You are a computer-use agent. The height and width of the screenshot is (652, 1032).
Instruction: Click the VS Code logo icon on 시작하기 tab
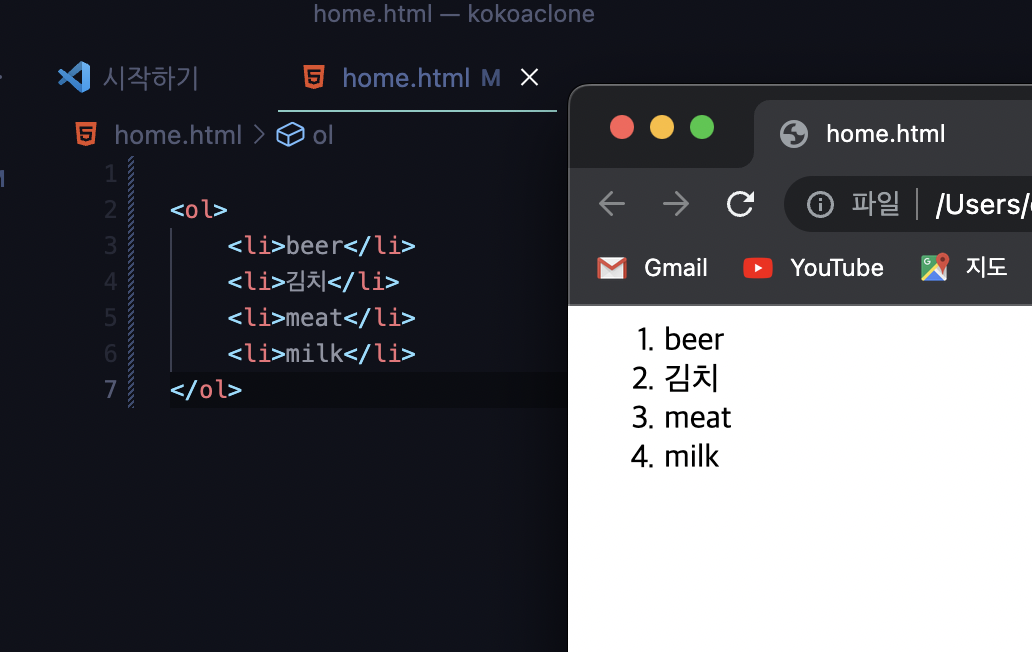tap(74, 77)
